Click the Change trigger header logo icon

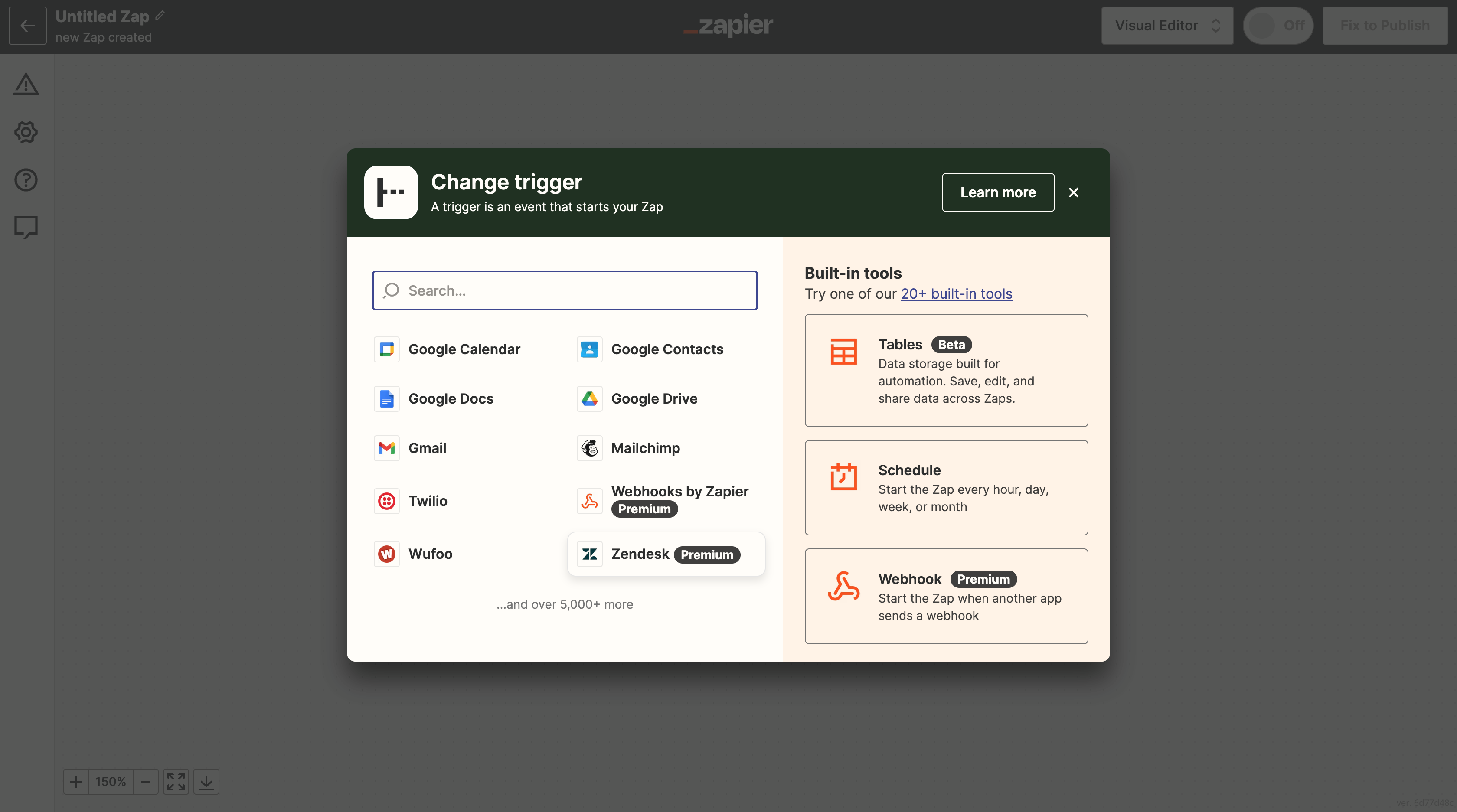391,192
